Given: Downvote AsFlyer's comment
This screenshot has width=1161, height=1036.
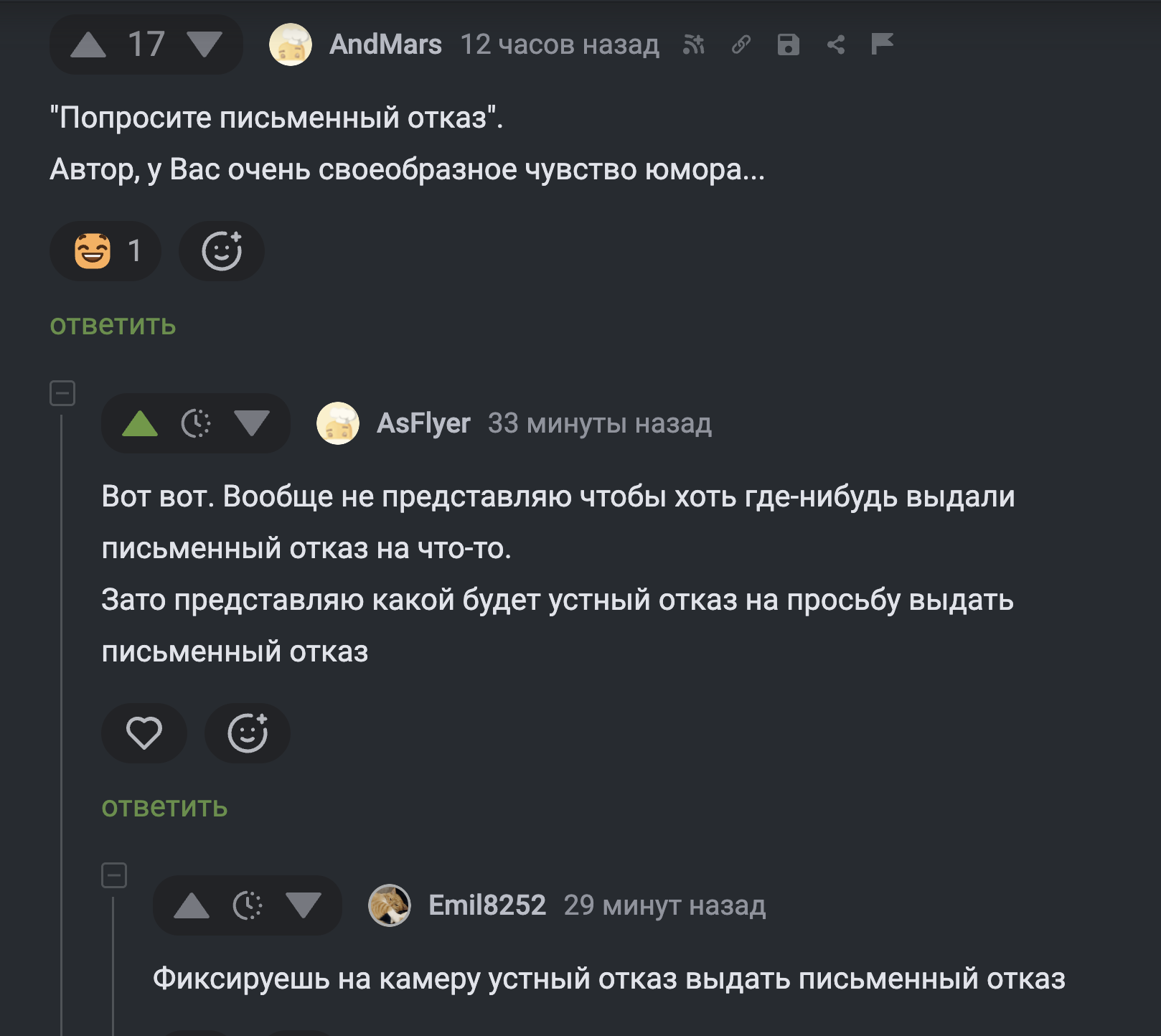Looking at the screenshot, I should tap(252, 424).
